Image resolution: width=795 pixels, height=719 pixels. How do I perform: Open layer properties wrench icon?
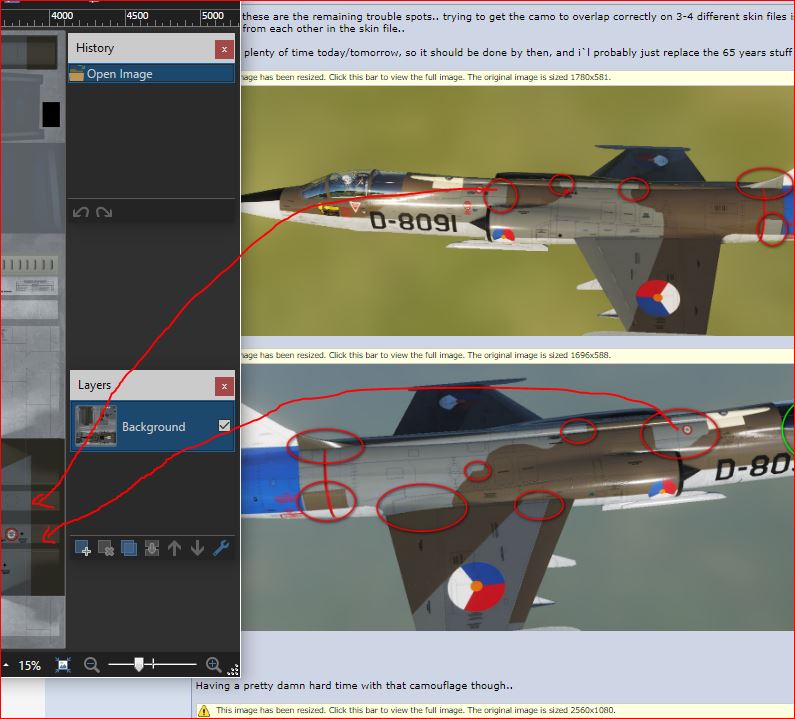[x=221, y=548]
